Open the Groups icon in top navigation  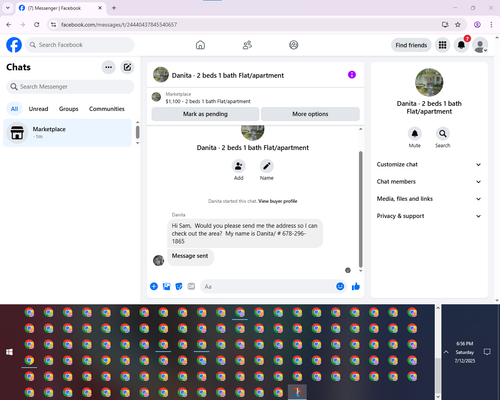tap(294, 45)
